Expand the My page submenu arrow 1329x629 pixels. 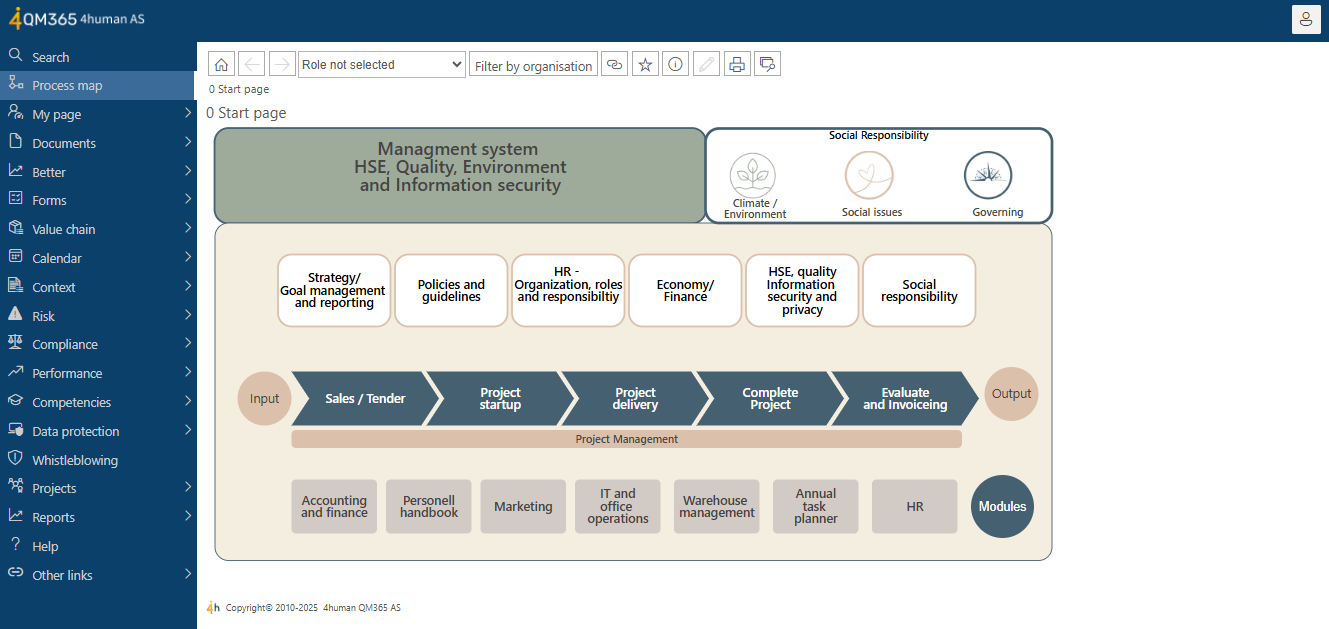[188, 114]
